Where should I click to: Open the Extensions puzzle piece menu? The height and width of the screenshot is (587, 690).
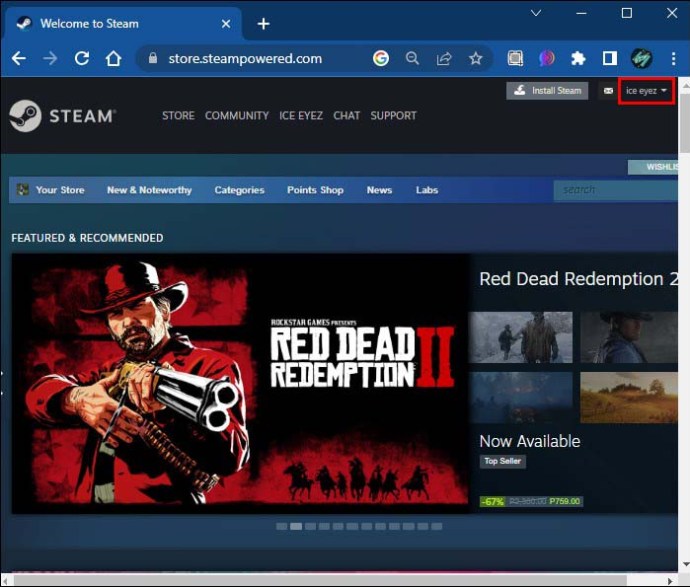coord(578,58)
